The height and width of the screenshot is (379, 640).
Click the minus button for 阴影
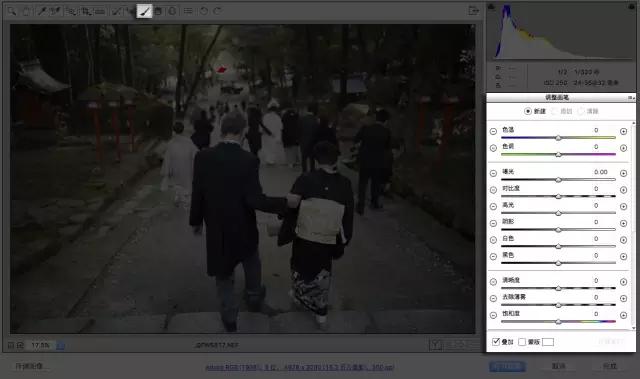pos(493,223)
